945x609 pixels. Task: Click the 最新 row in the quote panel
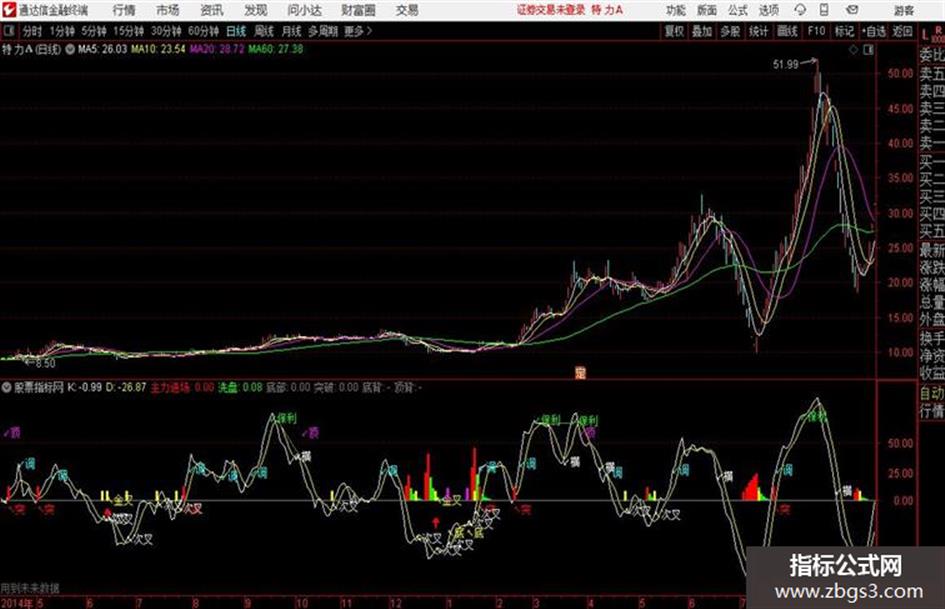pyautogui.click(x=932, y=249)
